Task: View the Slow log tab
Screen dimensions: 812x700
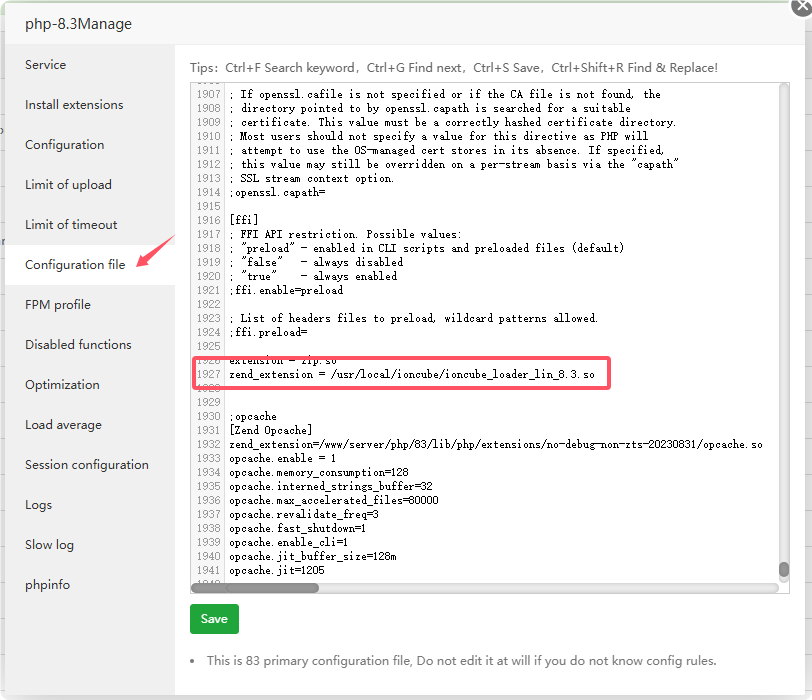Action: [x=50, y=545]
